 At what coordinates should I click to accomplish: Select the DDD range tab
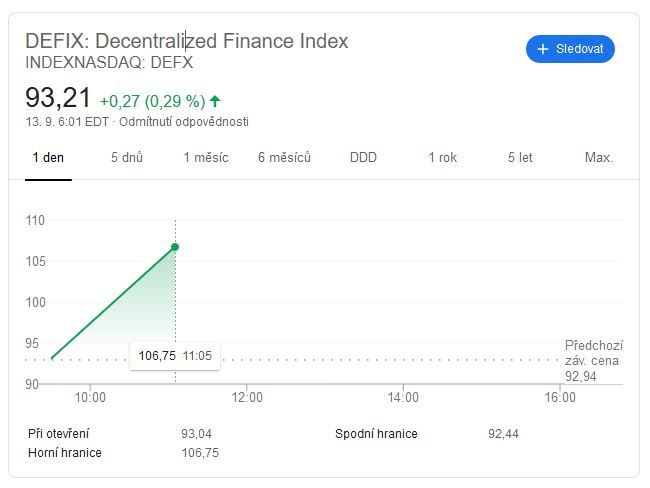pyautogui.click(x=363, y=158)
